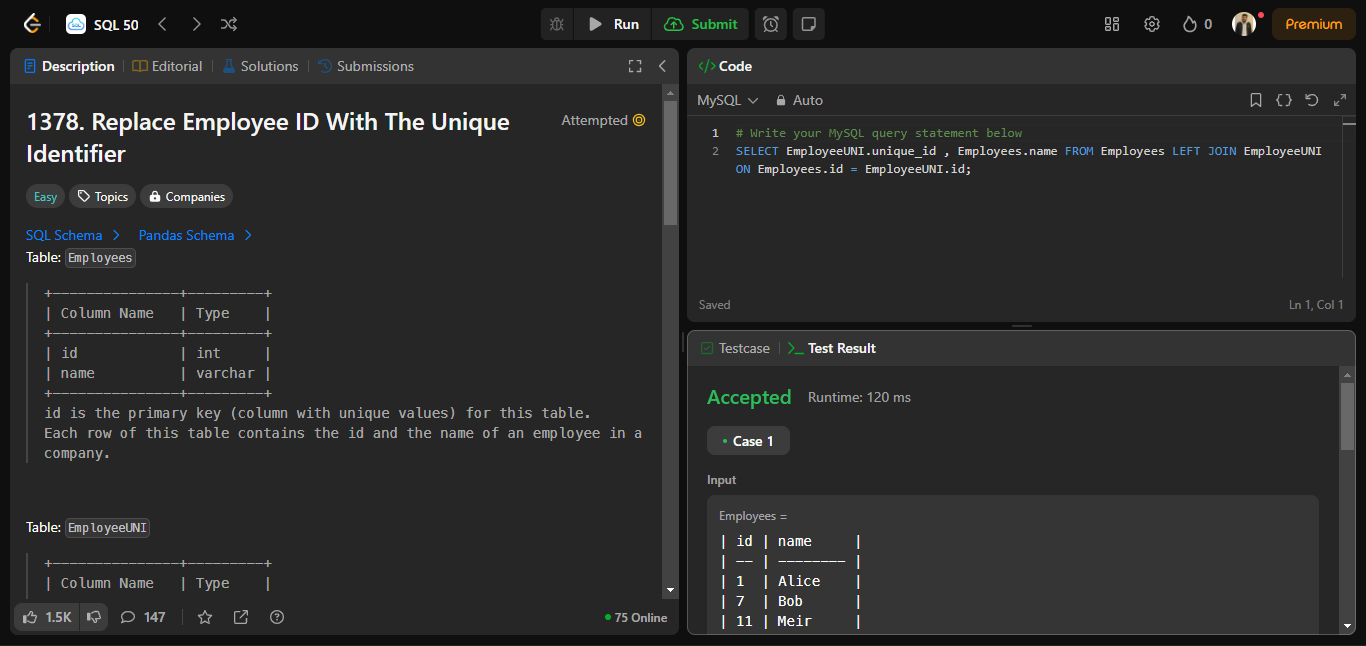1366x646 pixels.
Task: Submit the solution
Action: pyautogui.click(x=701, y=24)
